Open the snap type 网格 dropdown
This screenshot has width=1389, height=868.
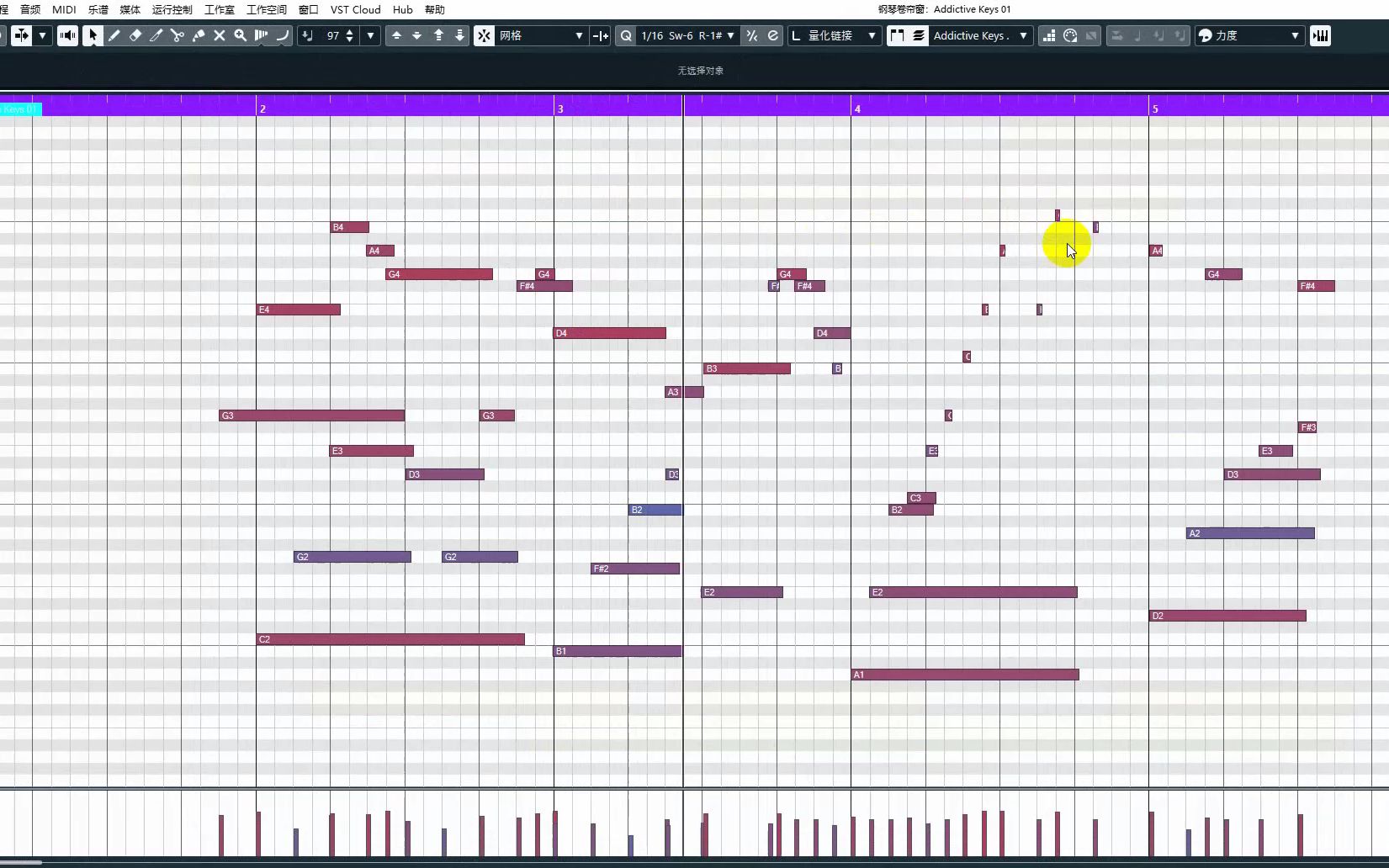pos(541,35)
